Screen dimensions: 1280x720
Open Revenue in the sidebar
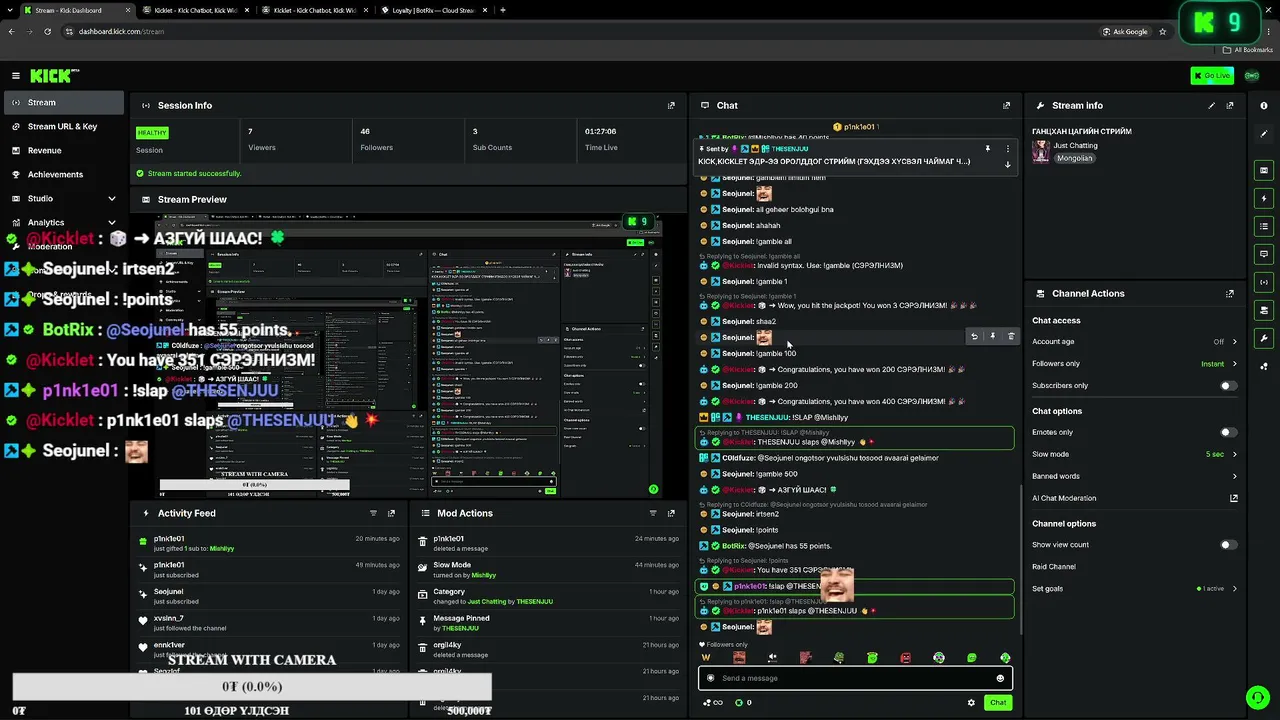pyautogui.click(x=64, y=151)
